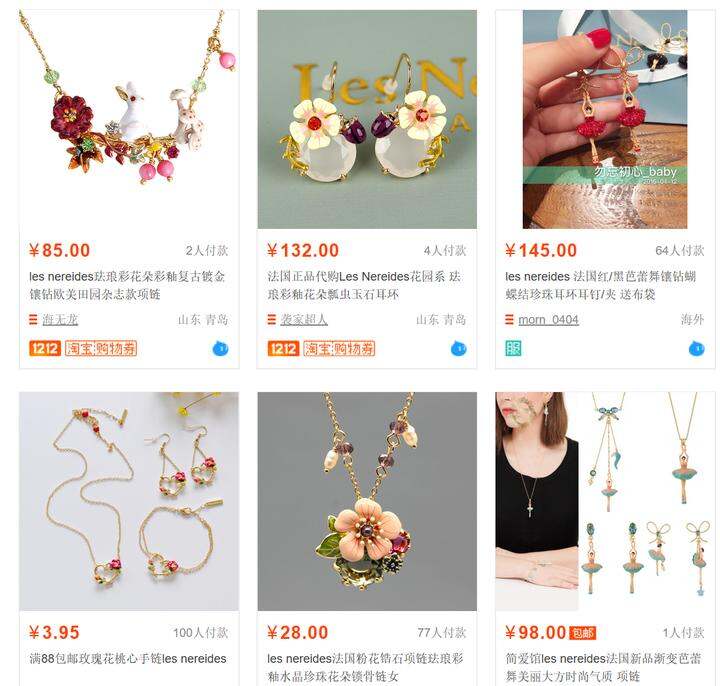Screen dimensions: 720x686
Task: Open the pink flower pendant necklace image
Action: [367, 501]
